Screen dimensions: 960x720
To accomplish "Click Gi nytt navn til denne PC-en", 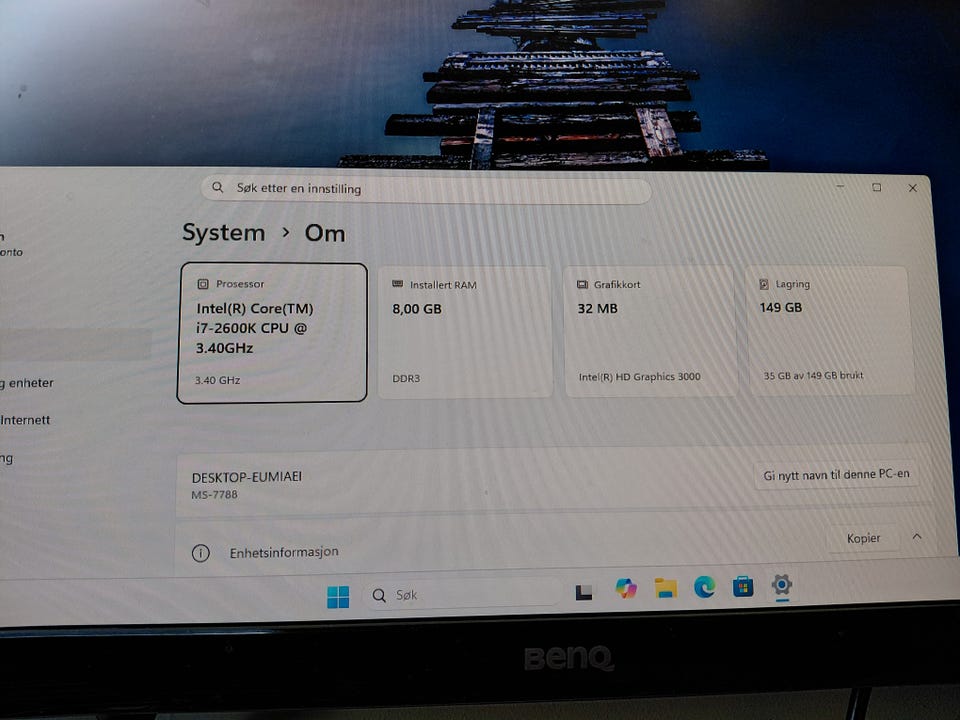I will (x=836, y=474).
